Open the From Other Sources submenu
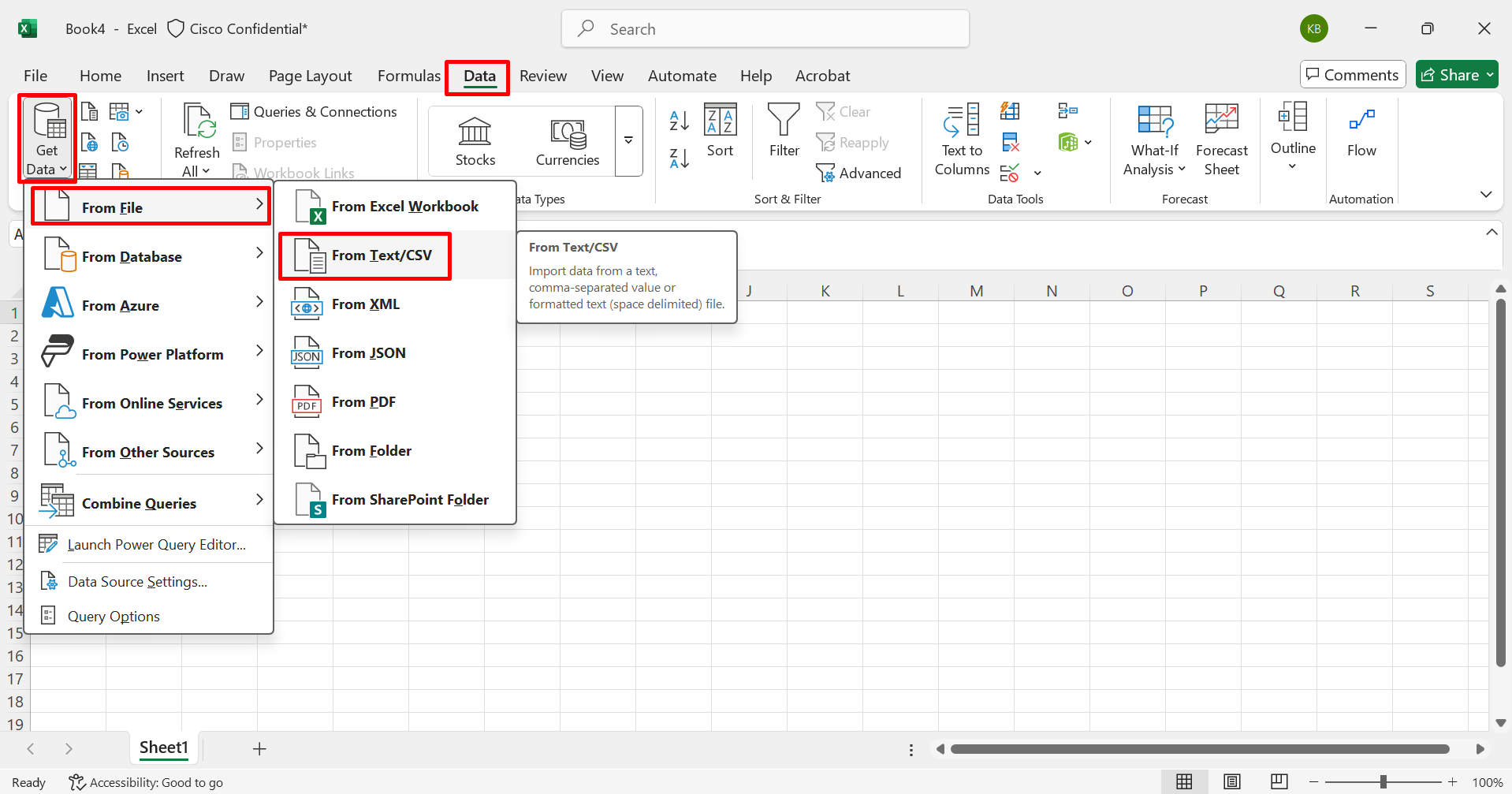 tap(151, 452)
